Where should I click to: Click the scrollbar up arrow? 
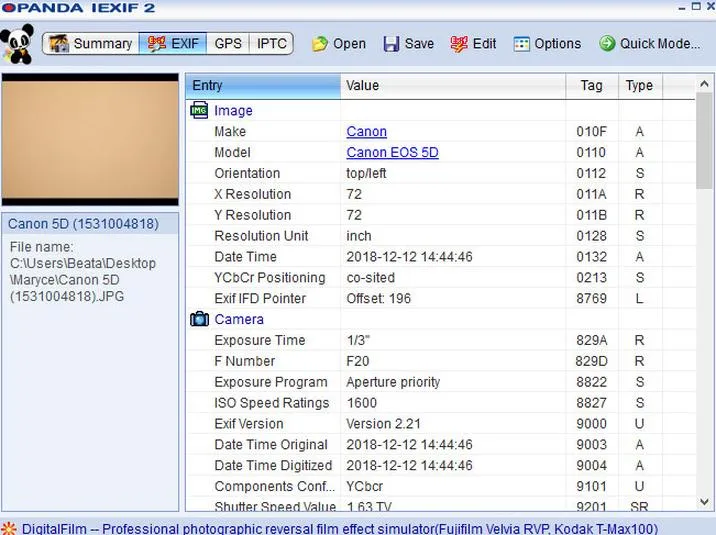(x=704, y=84)
